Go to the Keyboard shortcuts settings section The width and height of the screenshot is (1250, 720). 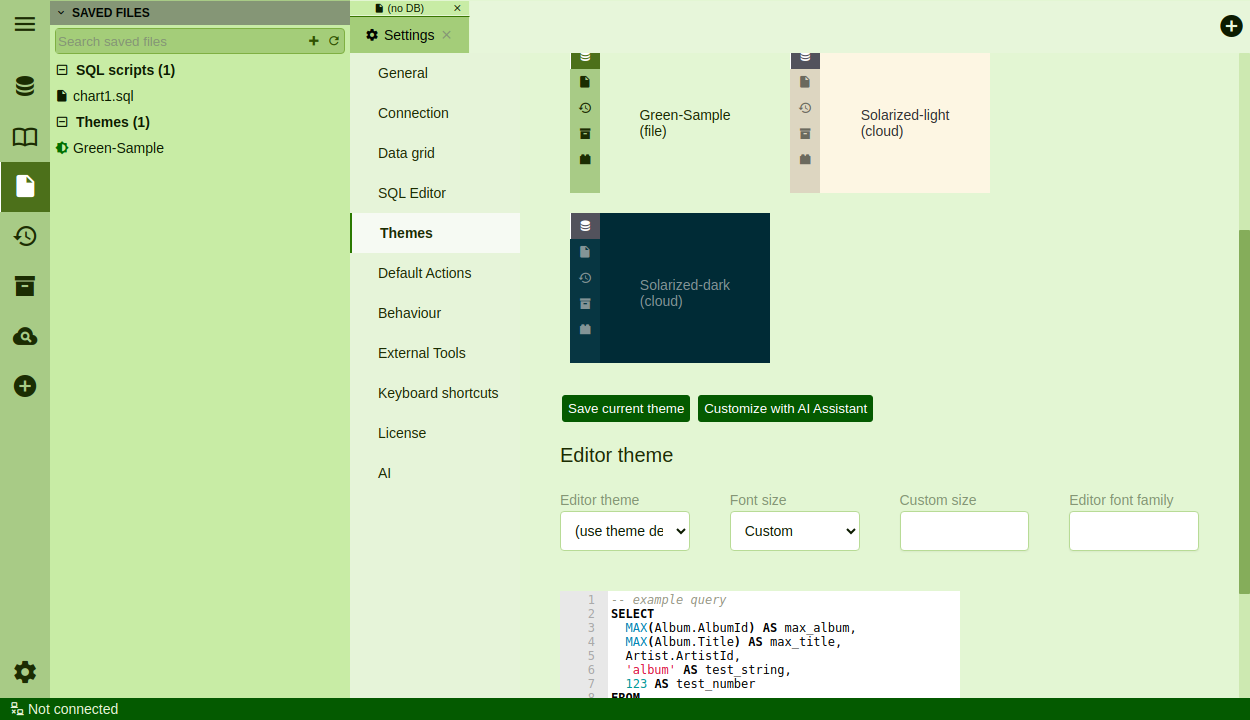pyautogui.click(x=438, y=393)
